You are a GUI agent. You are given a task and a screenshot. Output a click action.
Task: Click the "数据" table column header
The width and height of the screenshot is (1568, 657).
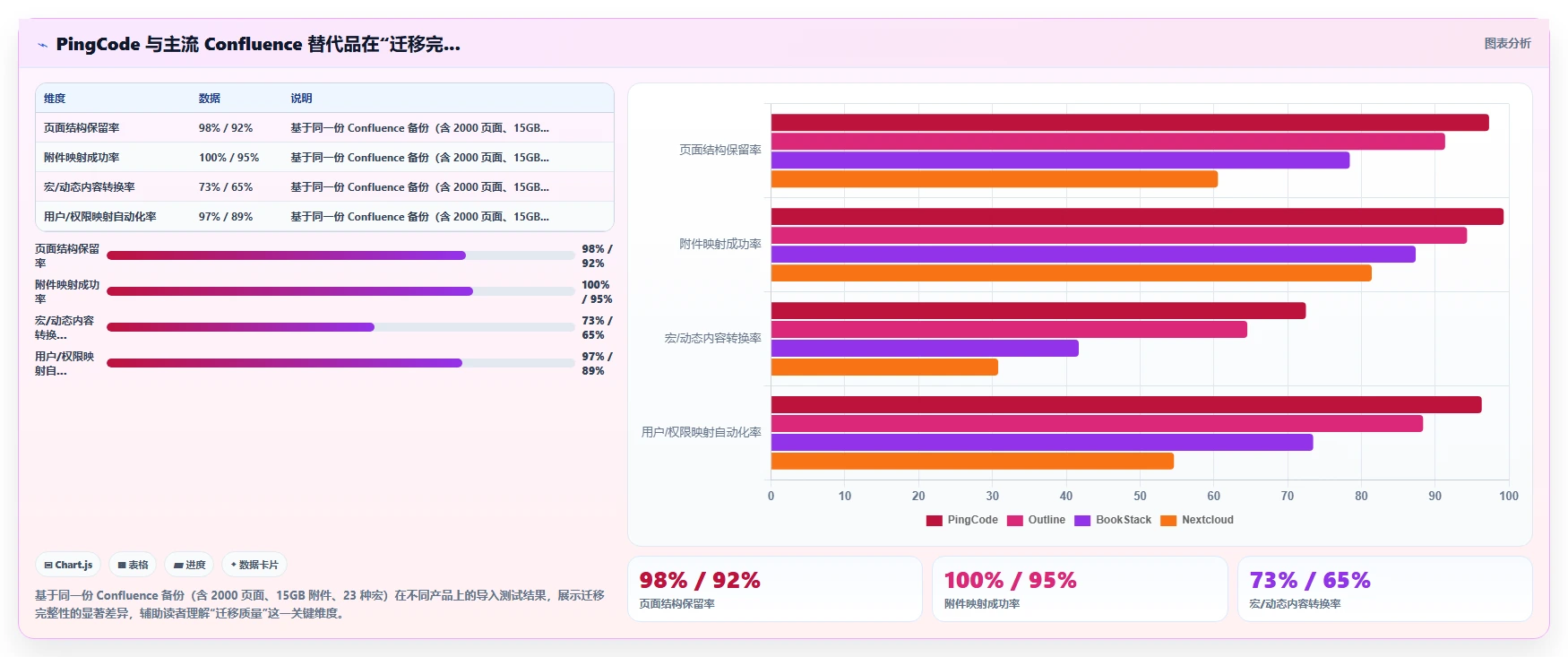tap(210, 99)
